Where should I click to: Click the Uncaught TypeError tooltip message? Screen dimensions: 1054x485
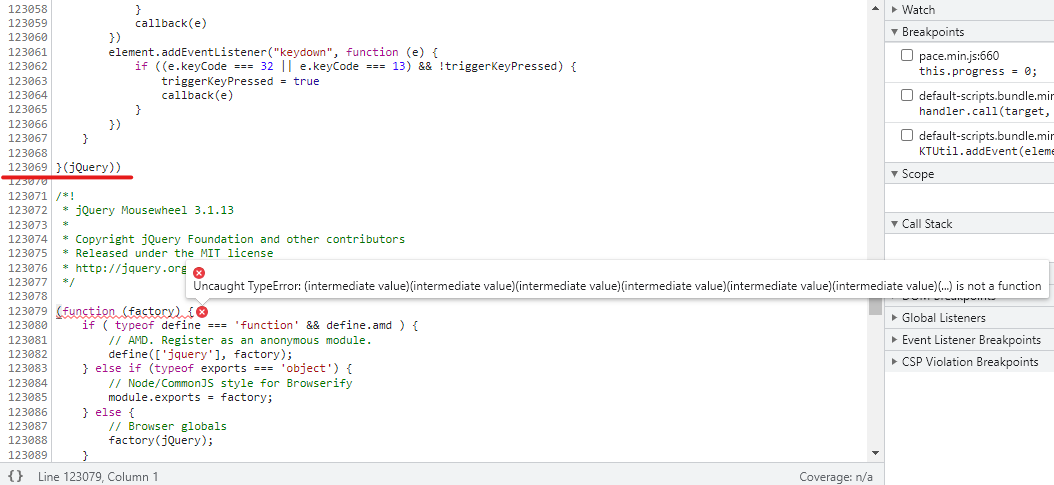pos(617,285)
